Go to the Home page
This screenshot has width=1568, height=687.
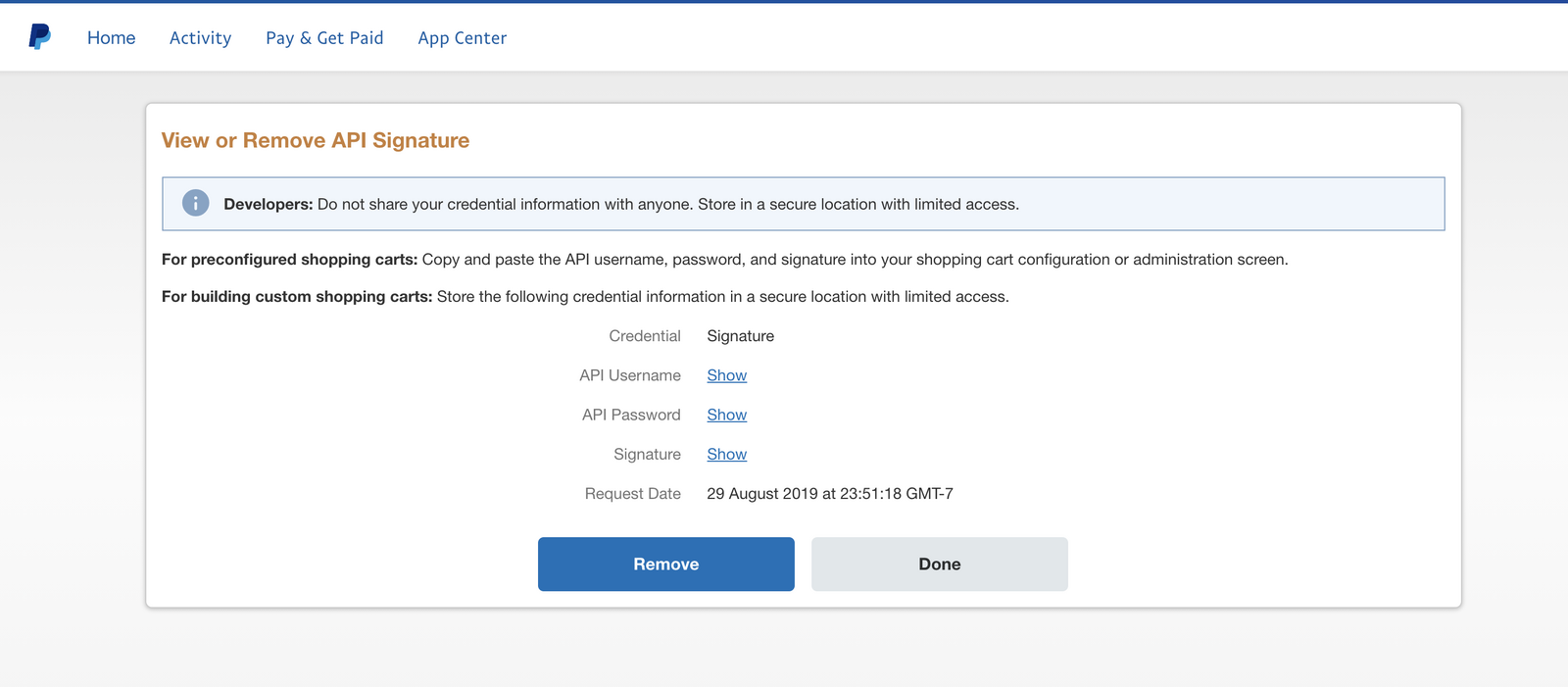tap(111, 38)
